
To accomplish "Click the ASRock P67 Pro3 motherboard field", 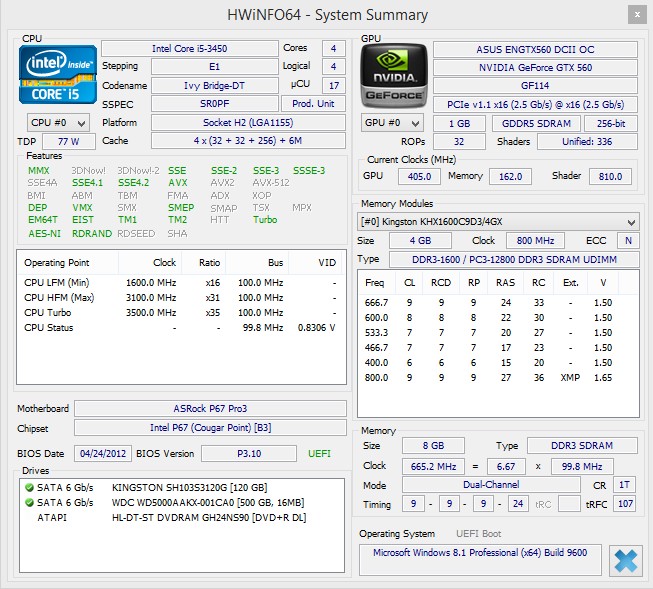I will [x=210, y=409].
